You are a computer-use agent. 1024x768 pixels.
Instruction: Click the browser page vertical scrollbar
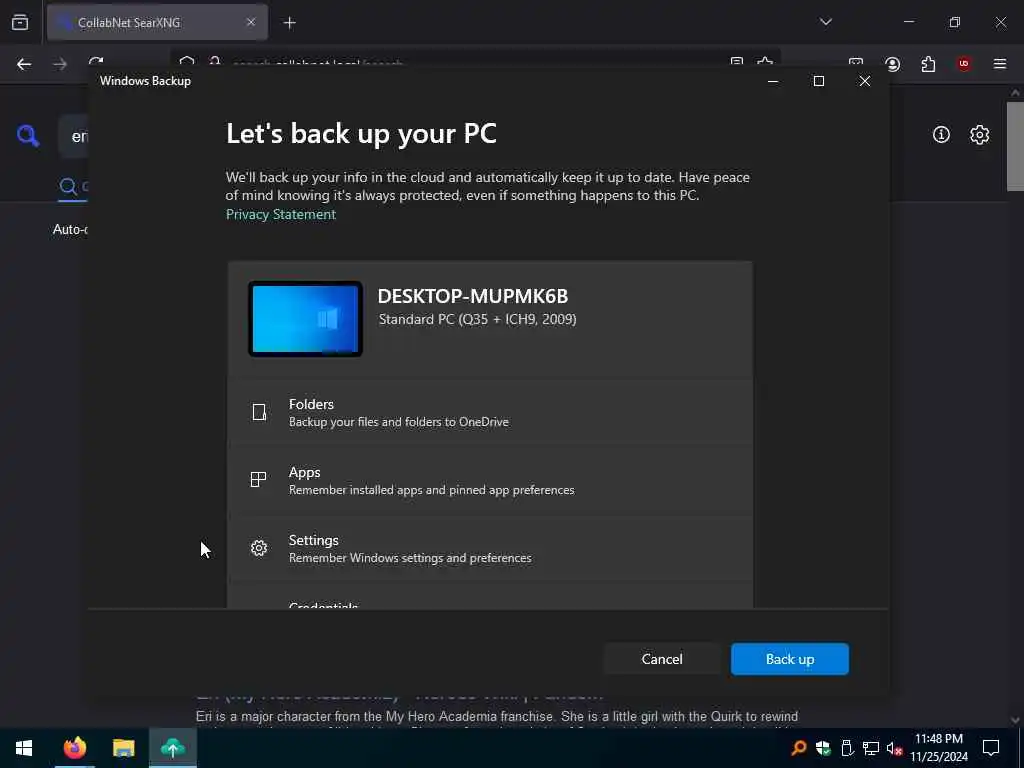pos(1015,147)
